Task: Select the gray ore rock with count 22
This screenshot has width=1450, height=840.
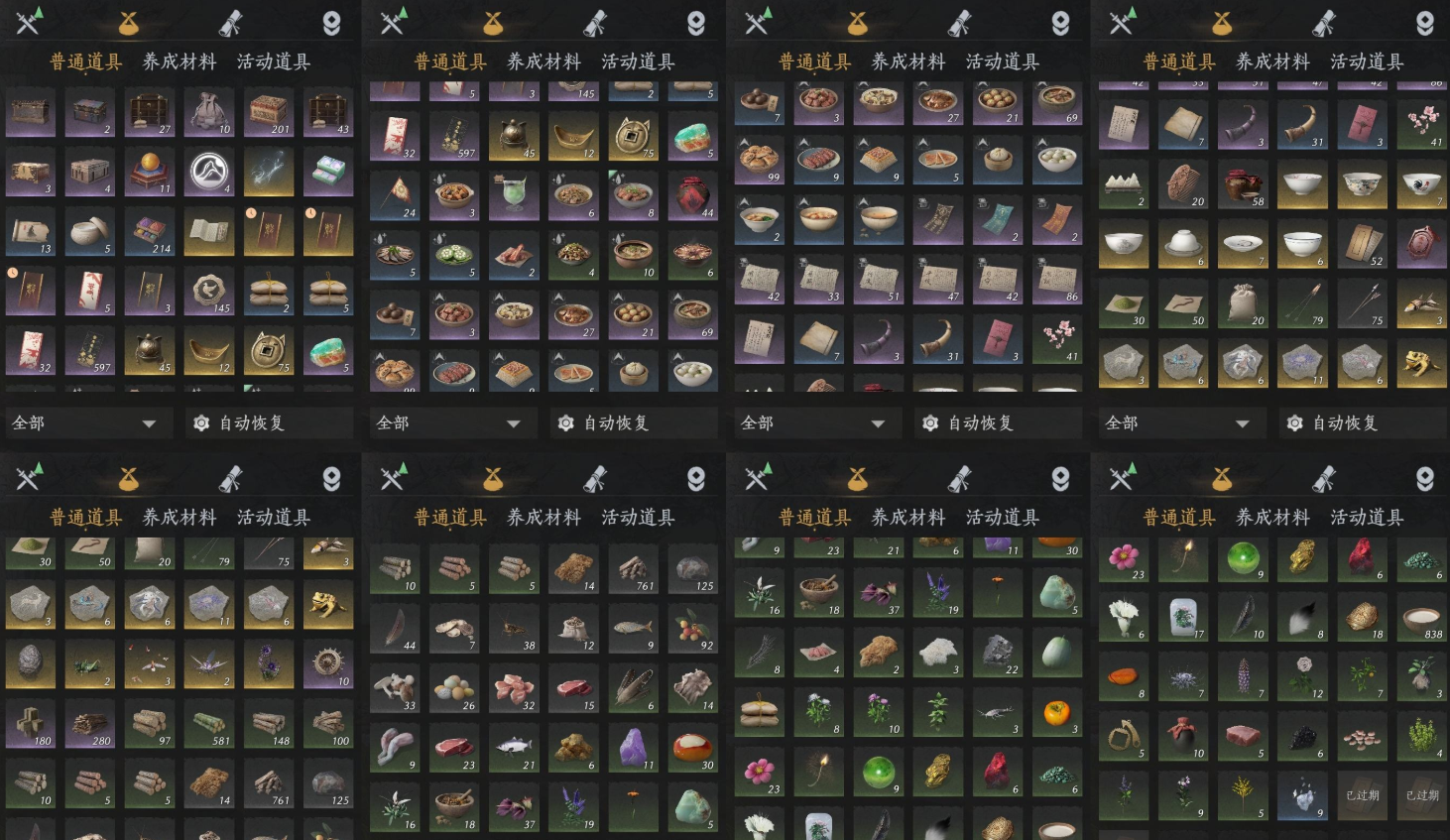Action: [998, 653]
